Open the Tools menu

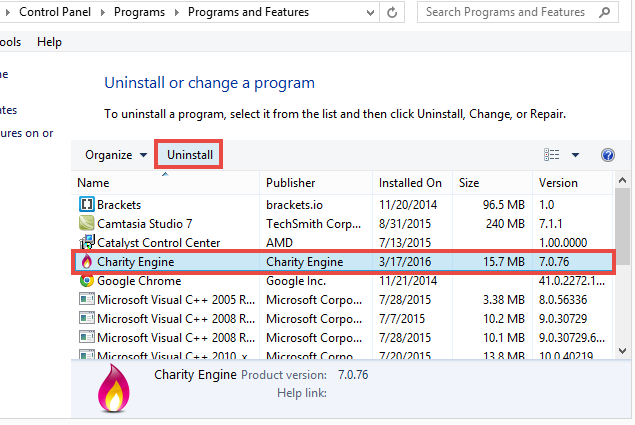pyautogui.click(x=10, y=42)
